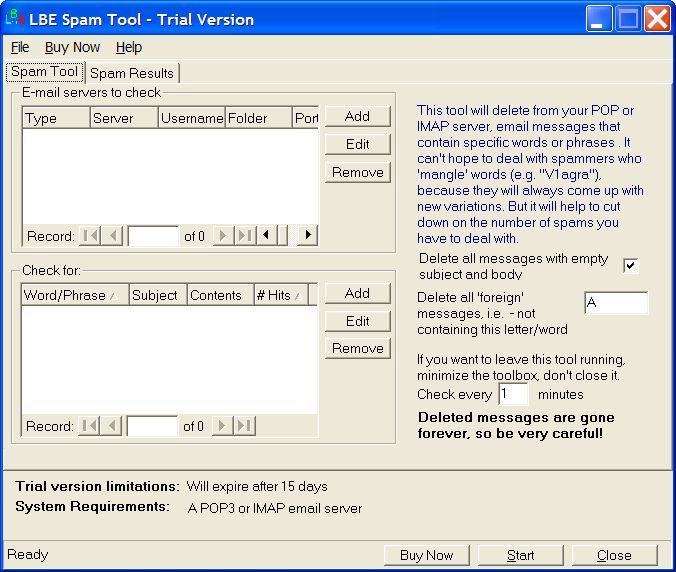The width and height of the screenshot is (676, 572).
Task: Click the bottom Close button
Action: [x=614, y=555]
